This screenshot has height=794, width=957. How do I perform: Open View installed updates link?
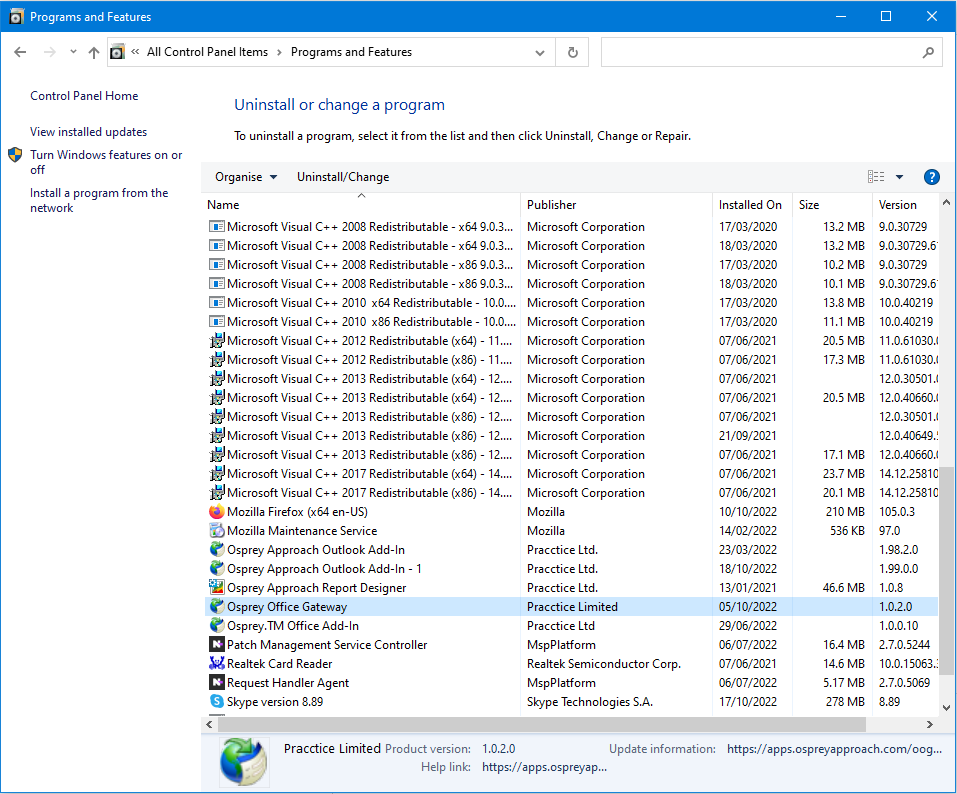88,132
